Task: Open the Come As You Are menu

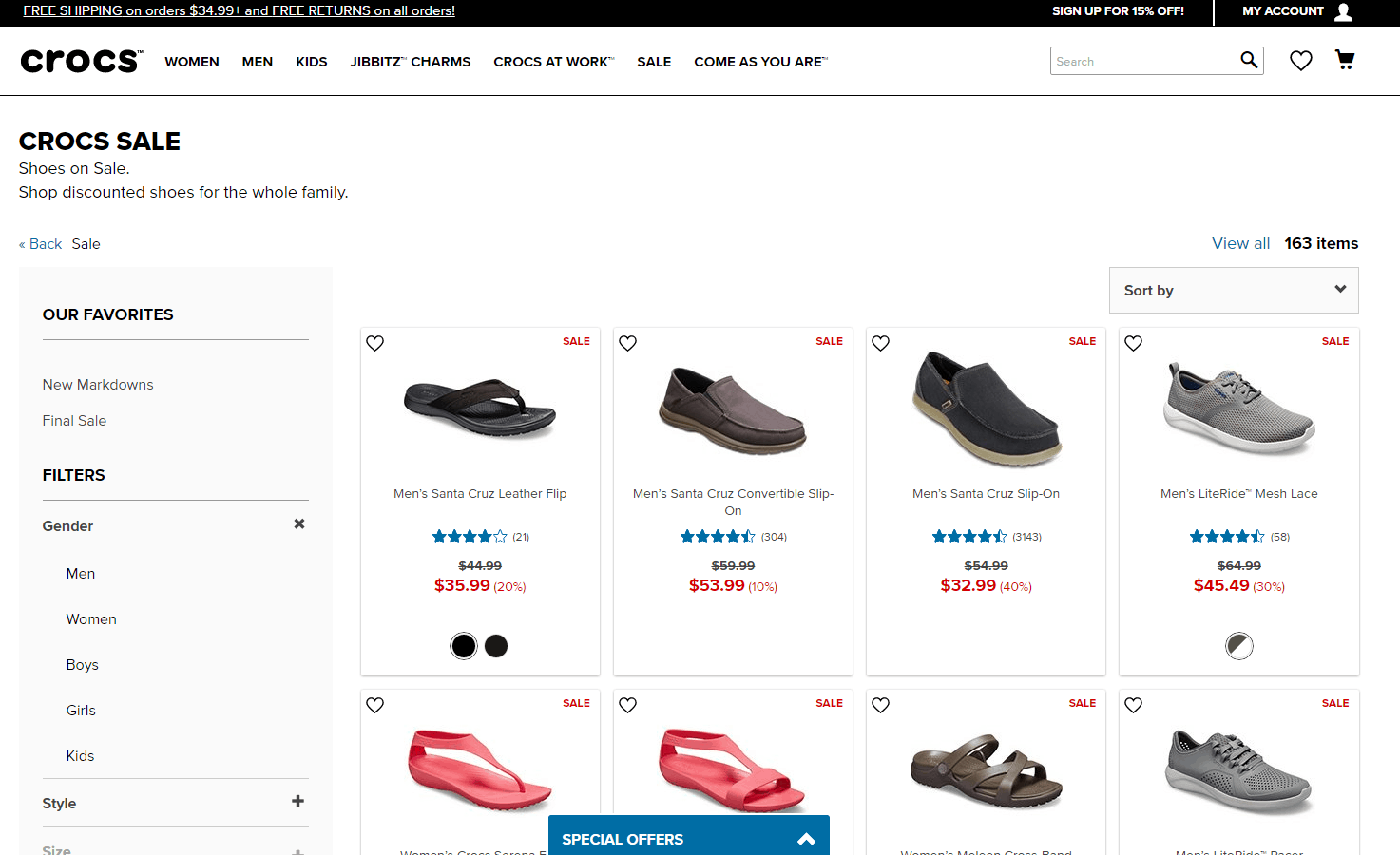Action: (761, 62)
